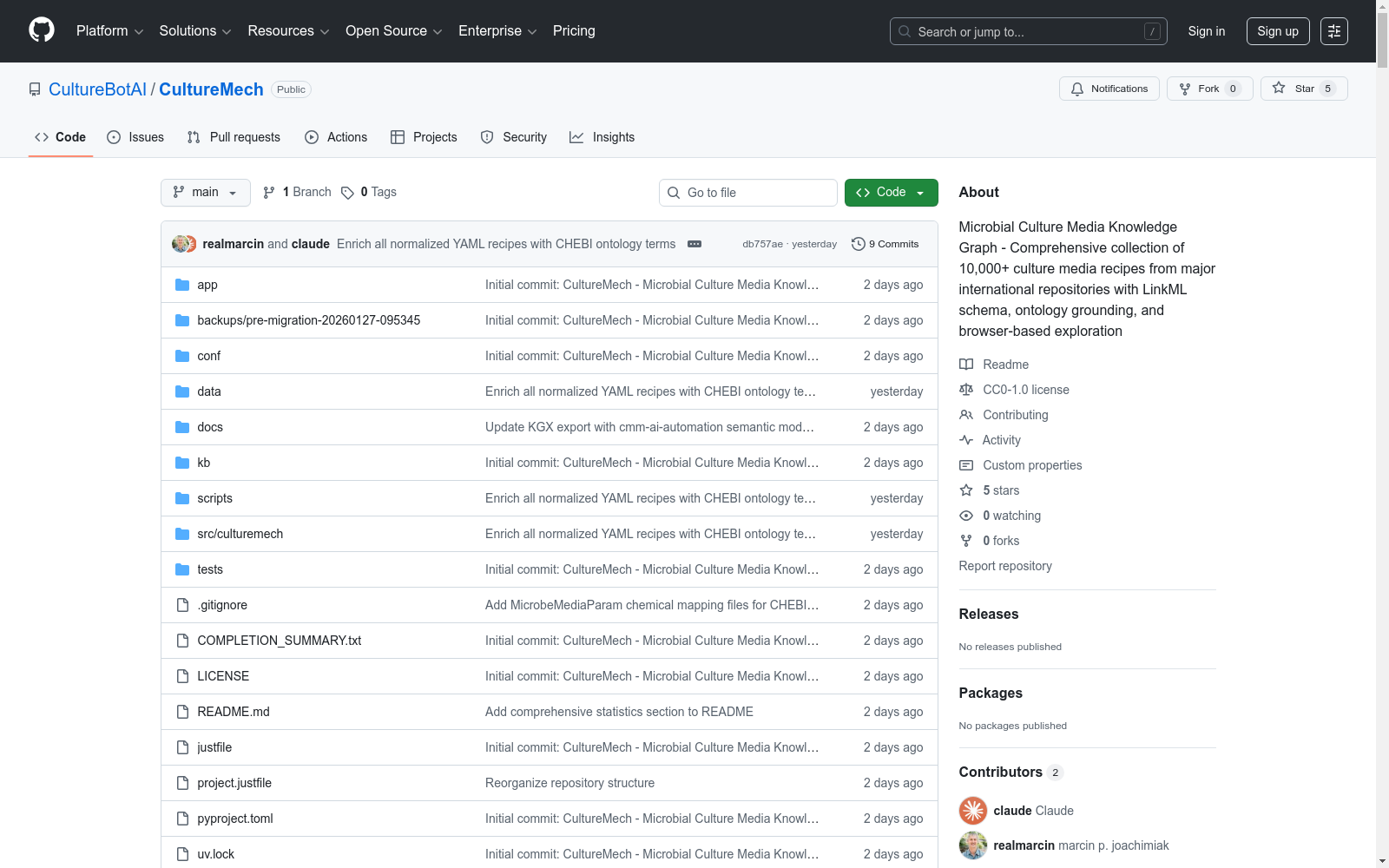Click the pyproject.toml file icon
Viewport: 1389px width, 868px height.
click(182, 819)
